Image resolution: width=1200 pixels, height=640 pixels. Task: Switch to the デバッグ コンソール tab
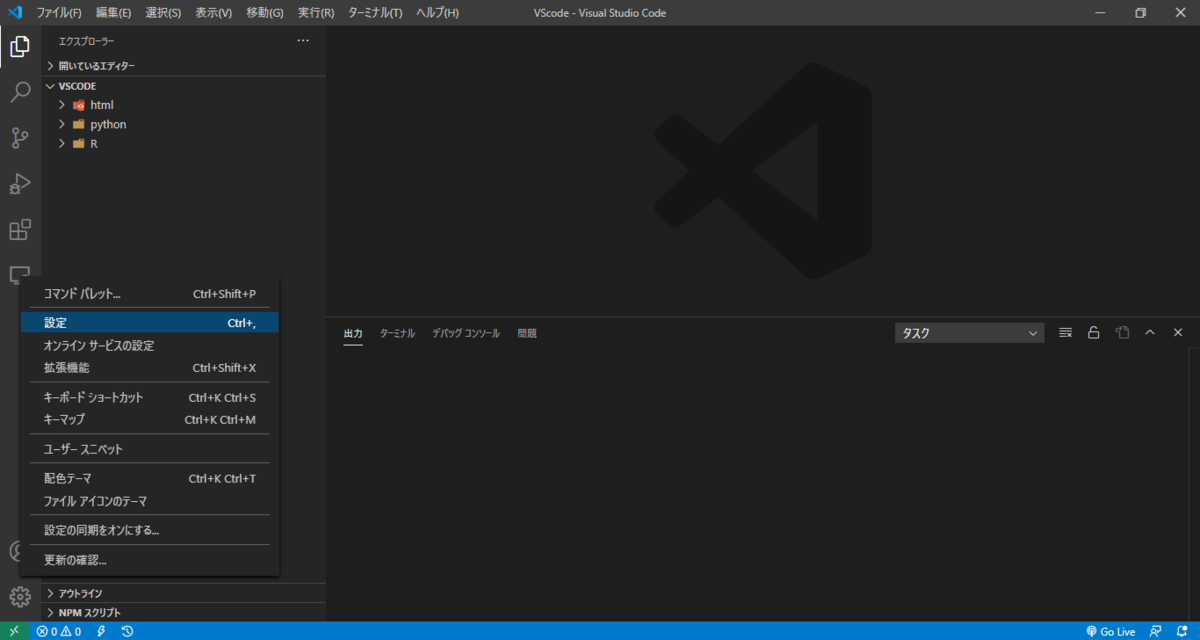tap(466, 333)
